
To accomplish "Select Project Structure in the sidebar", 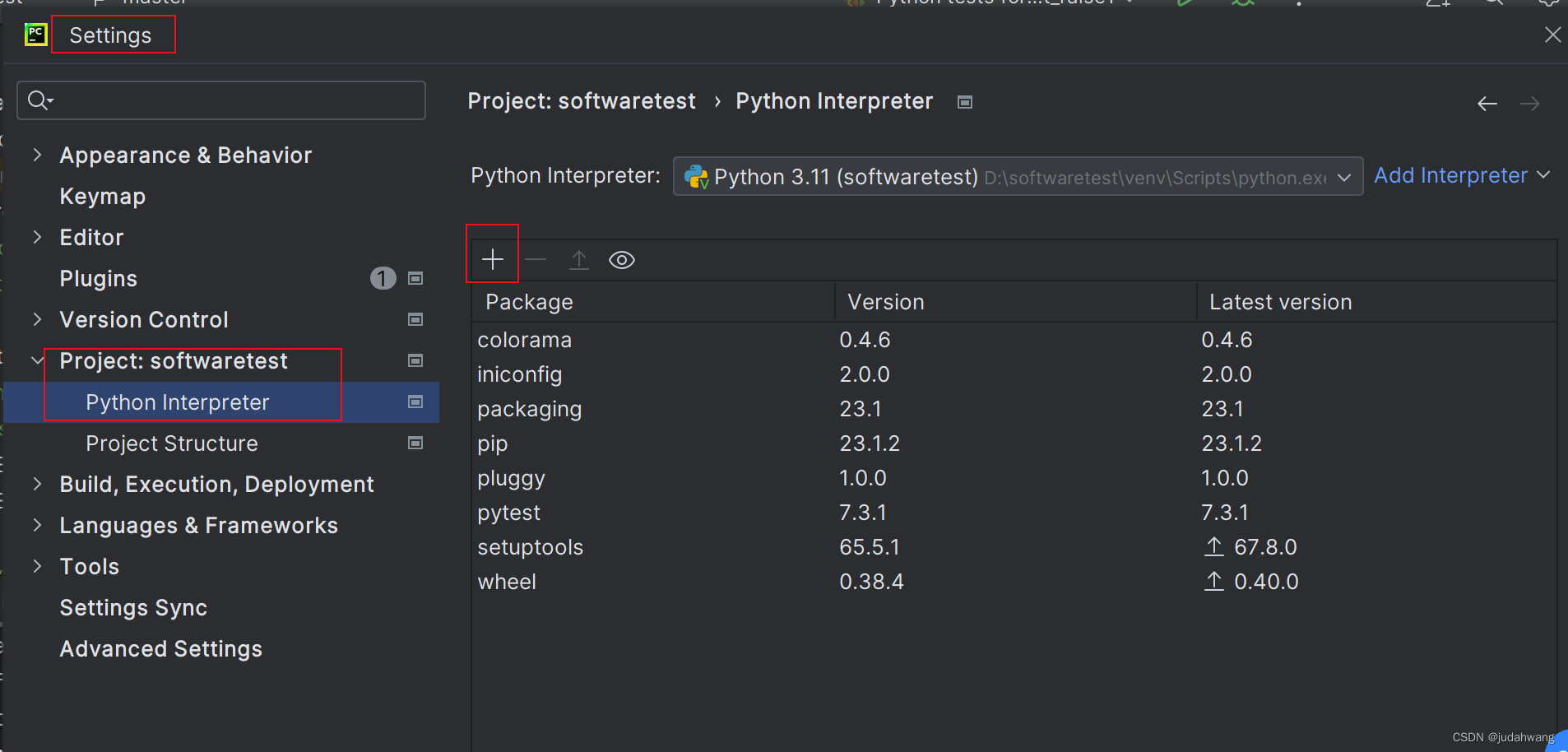I will click(171, 443).
